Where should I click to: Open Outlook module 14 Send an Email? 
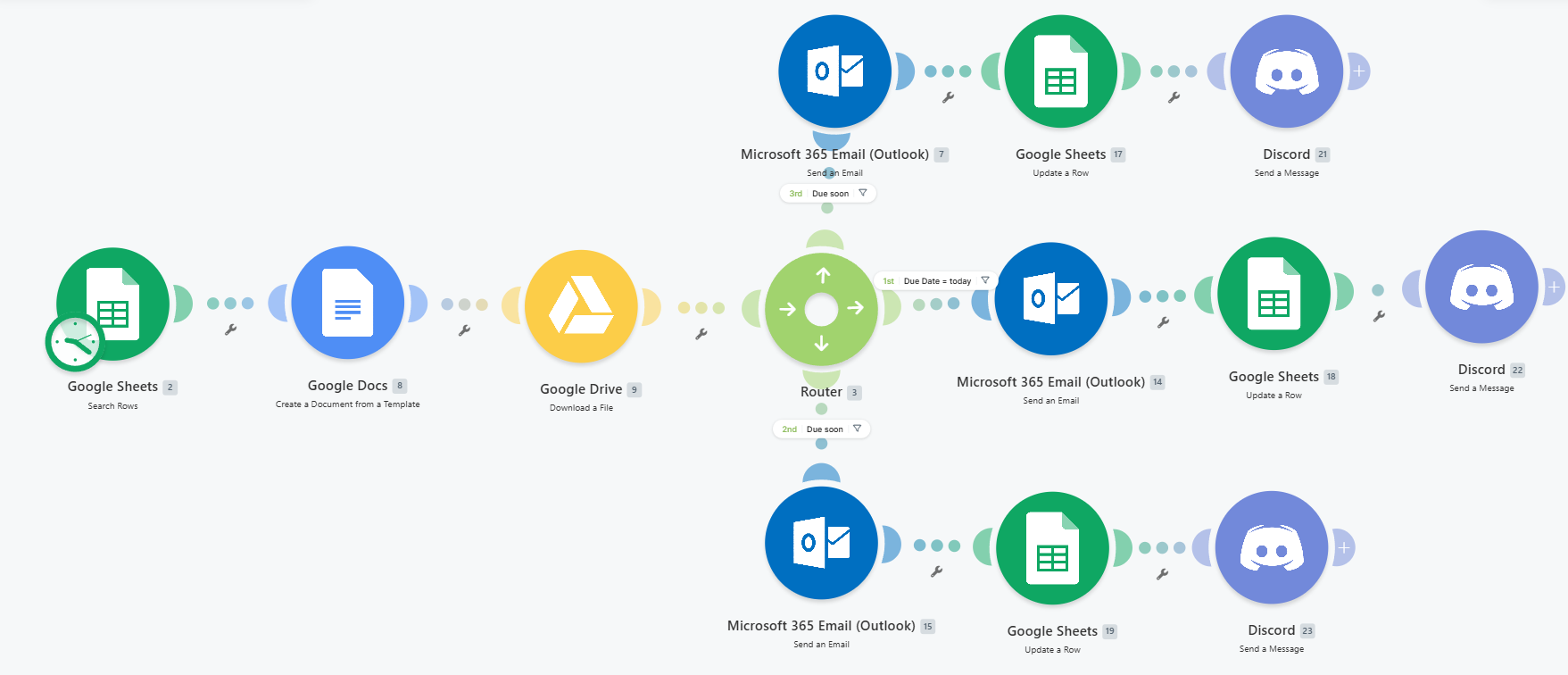coord(1051,299)
